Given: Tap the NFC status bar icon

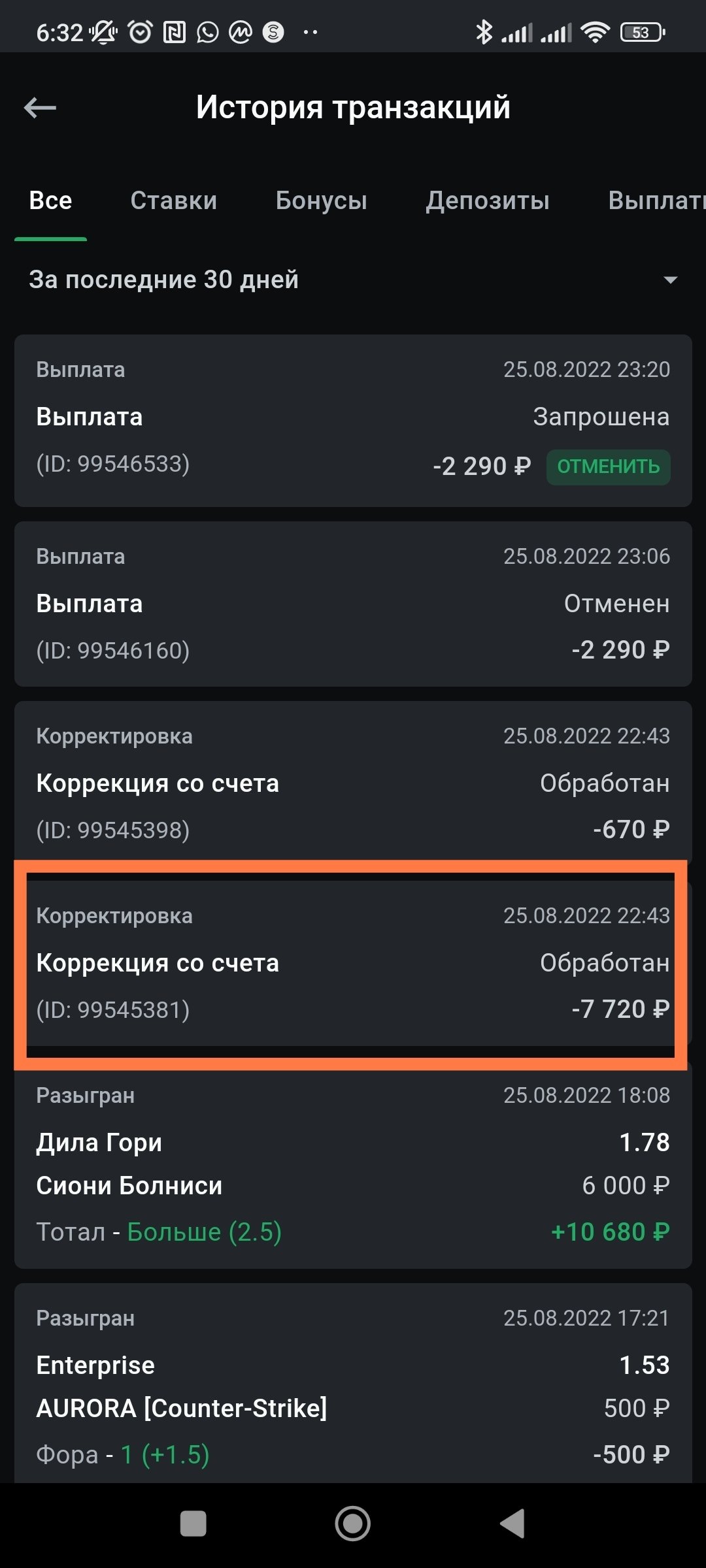Looking at the screenshot, I should (x=174, y=32).
